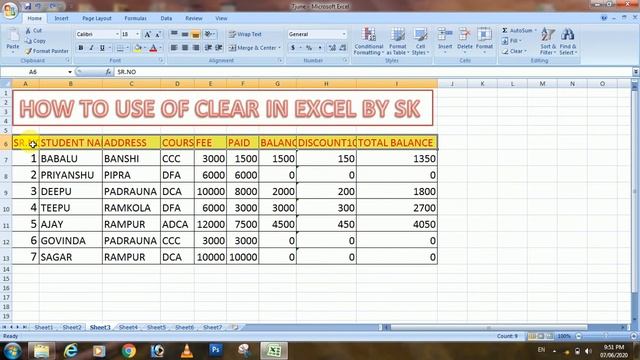Click the formula bar showing SR.NO
Image resolution: width=640 pixels, height=360 pixels.
[373, 72]
